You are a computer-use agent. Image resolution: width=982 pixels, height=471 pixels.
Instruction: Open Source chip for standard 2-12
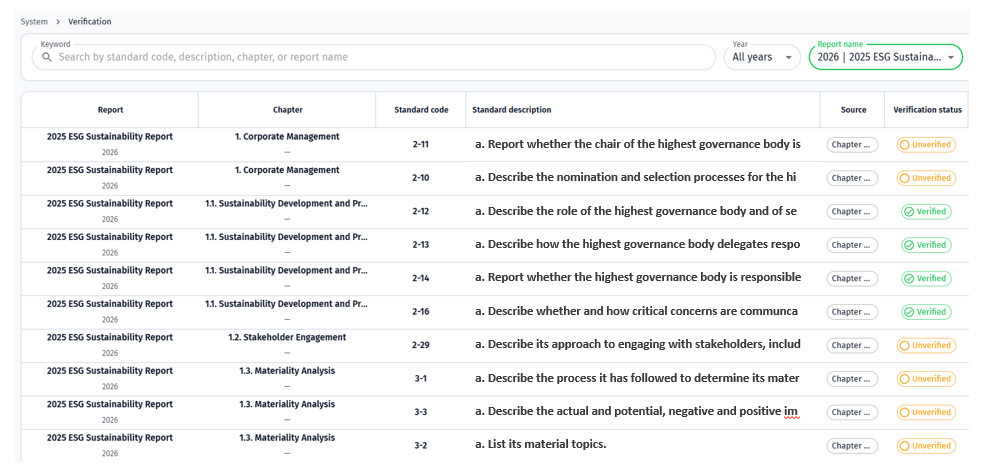pos(852,212)
